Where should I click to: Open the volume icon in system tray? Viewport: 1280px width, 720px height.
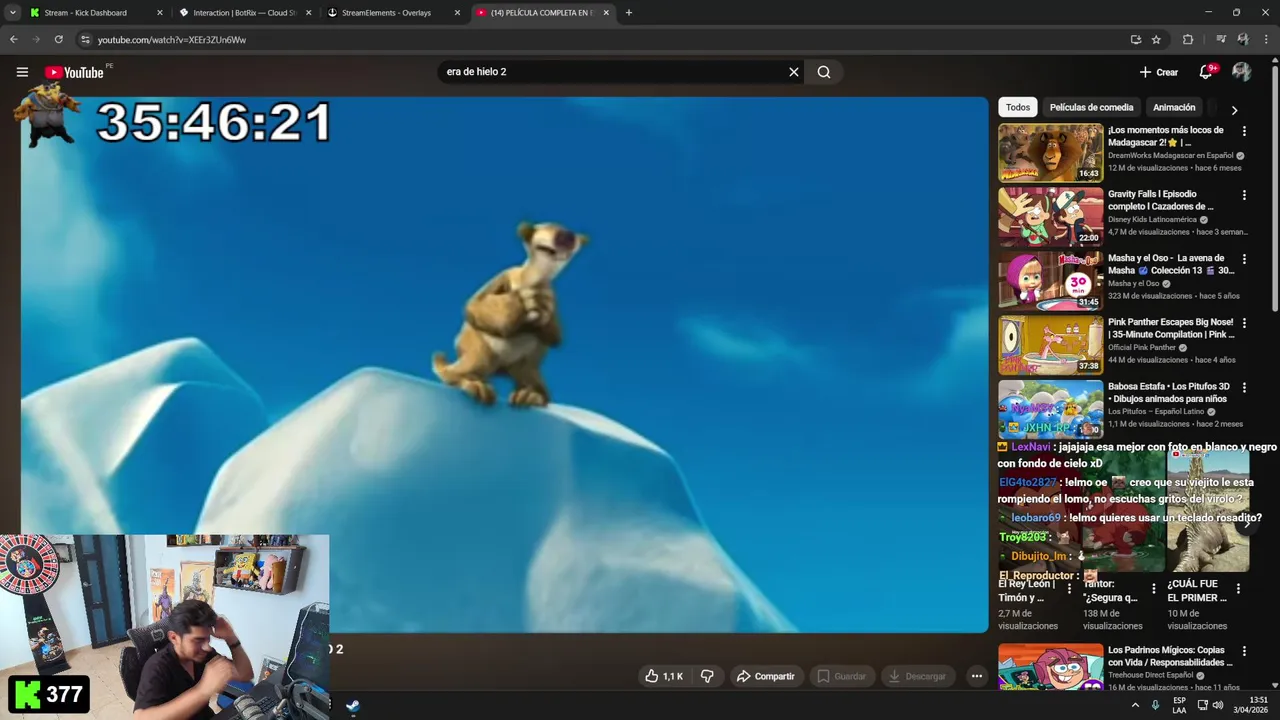1217,705
